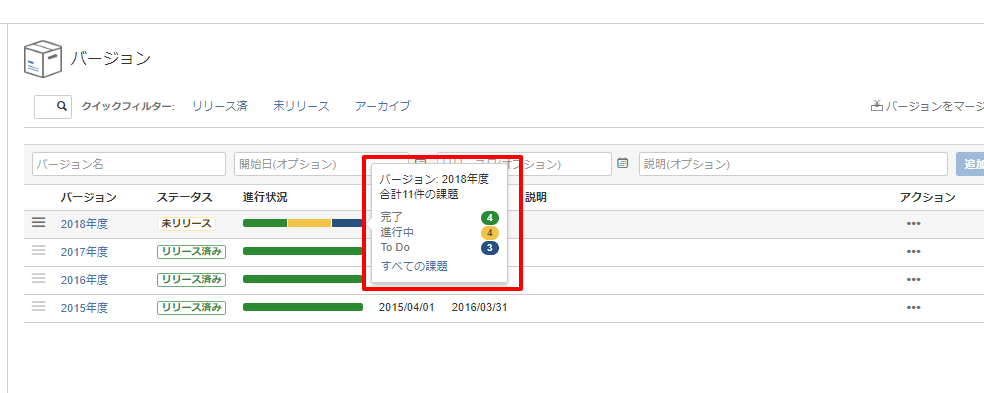Click the versions box icon
Screen dimensions: 984x393
pyautogui.click(x=43, y=60)
